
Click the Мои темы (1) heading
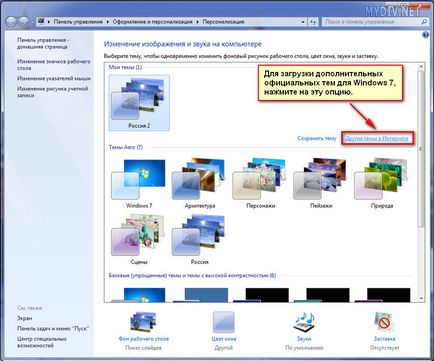click(125, 67)
